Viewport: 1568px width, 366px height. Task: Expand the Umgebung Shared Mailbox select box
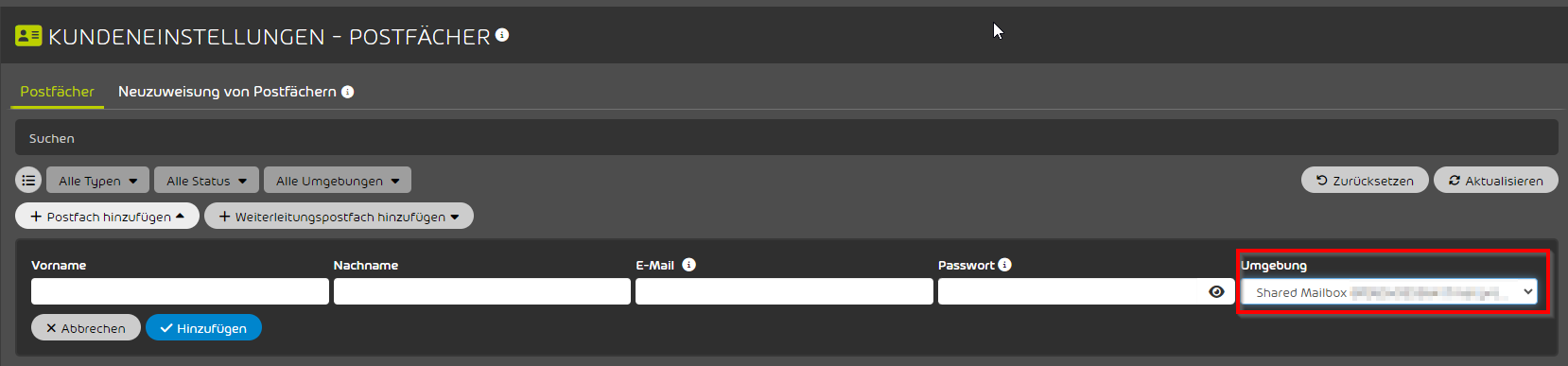coord(1389,292)
